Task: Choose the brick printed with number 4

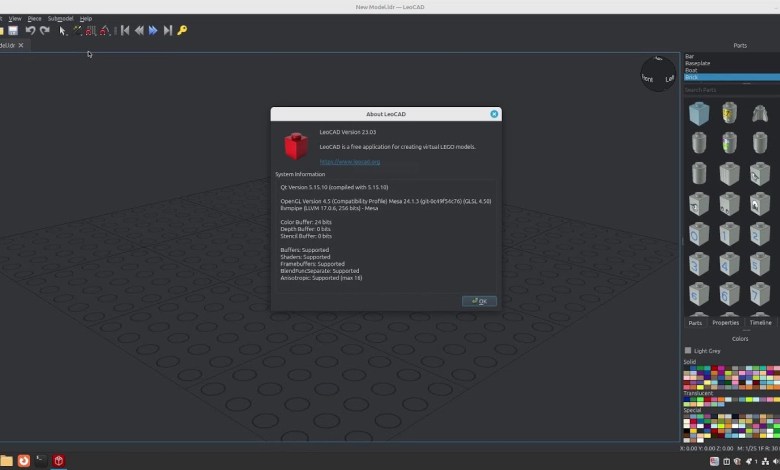Action: point(729,265)
